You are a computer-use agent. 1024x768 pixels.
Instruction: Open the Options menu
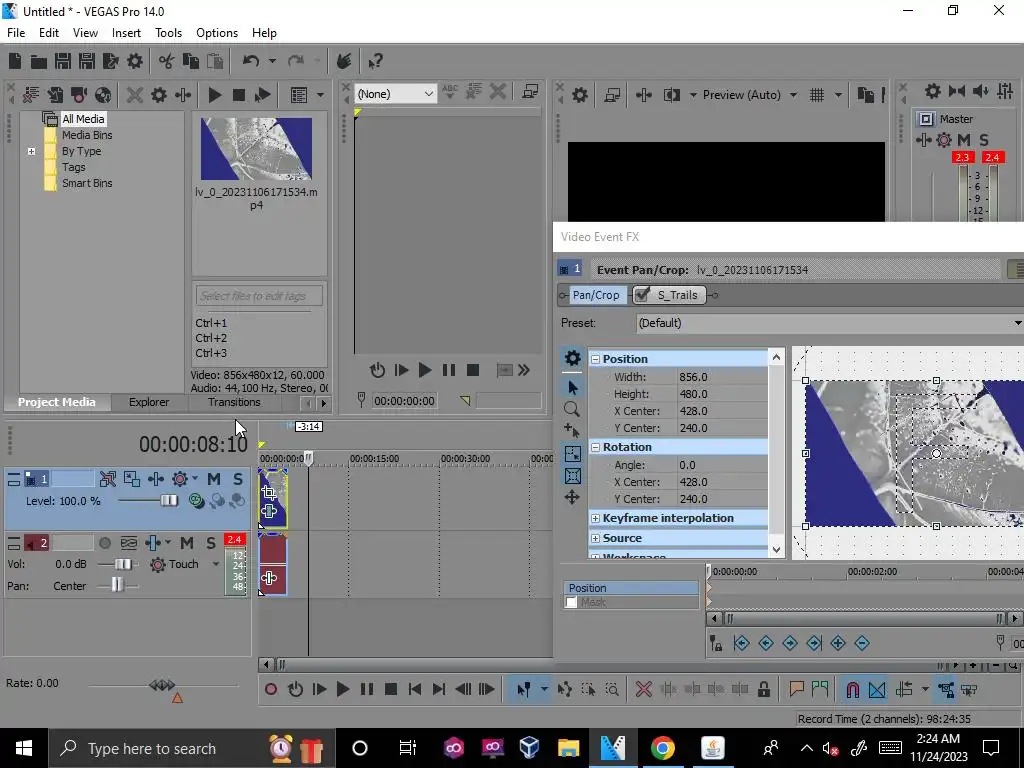tap(217, 33)
